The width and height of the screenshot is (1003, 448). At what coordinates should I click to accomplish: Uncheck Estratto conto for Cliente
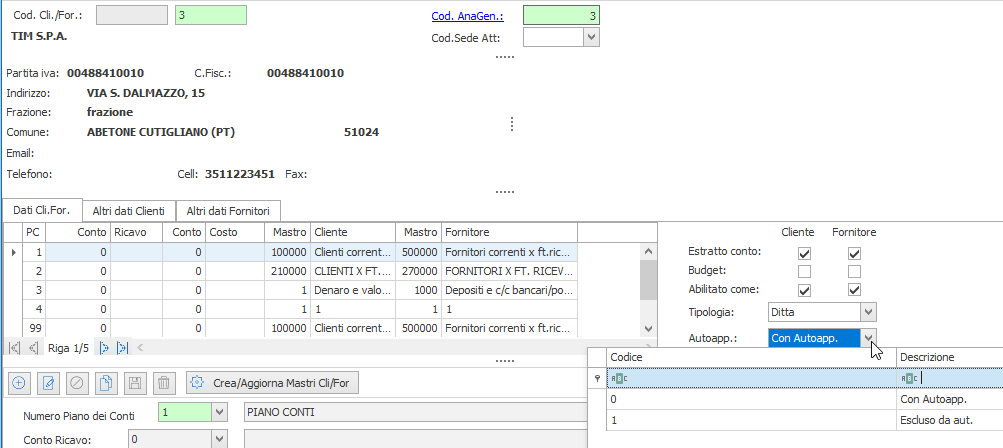804,254
